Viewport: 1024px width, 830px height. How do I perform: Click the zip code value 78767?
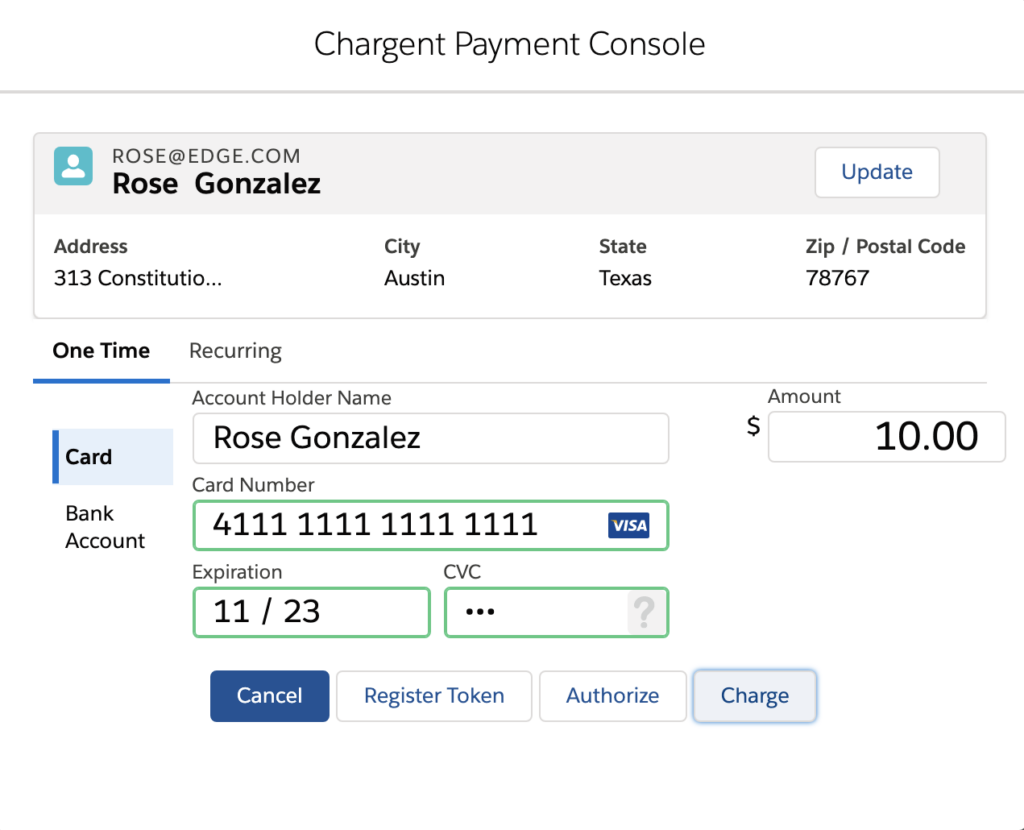tap(837, 278)
